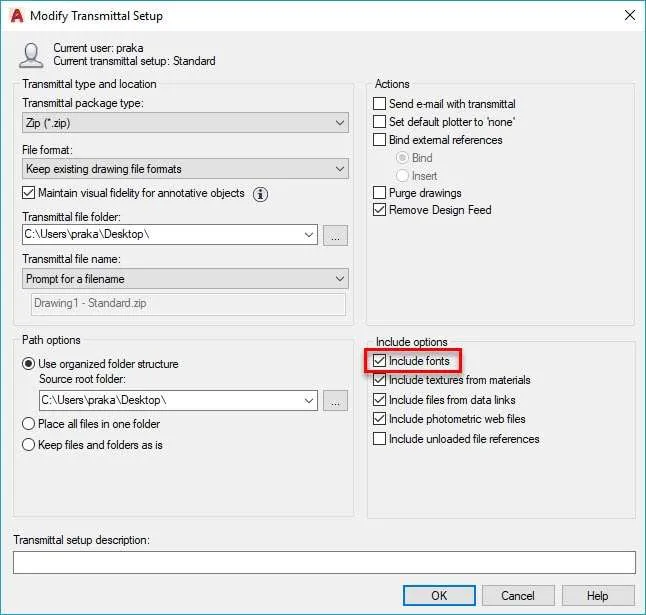Close the Modify Transmittal Setup dialog

tap(630, 16)
